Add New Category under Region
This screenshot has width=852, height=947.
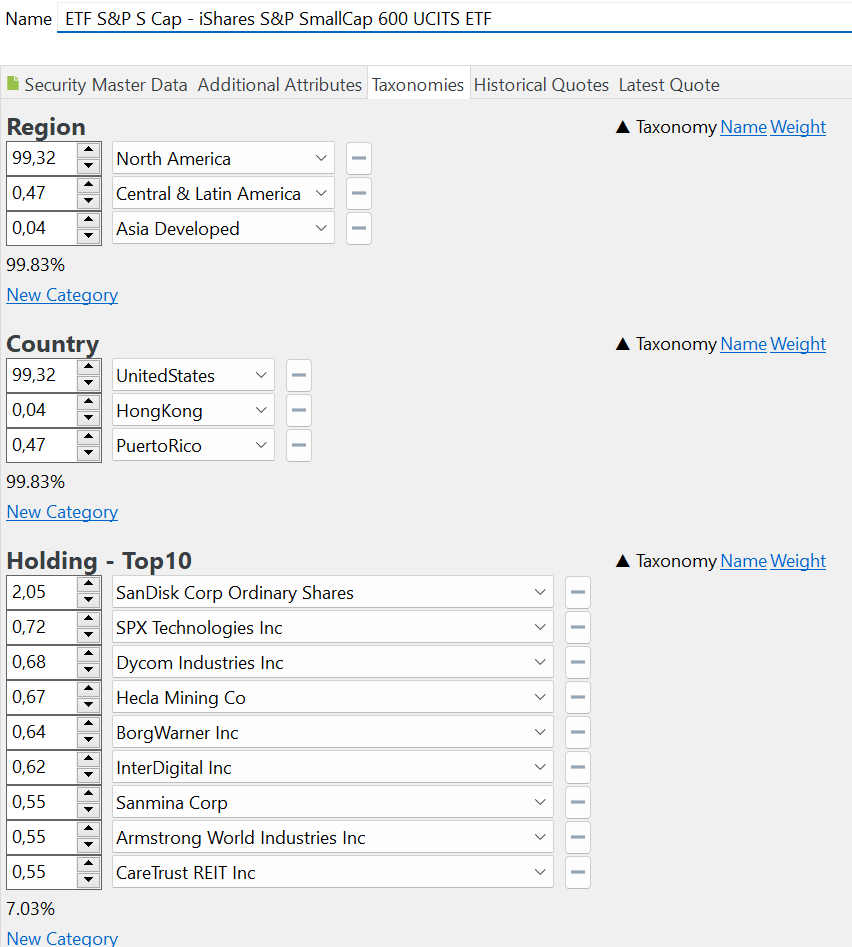tap(62, 295)
